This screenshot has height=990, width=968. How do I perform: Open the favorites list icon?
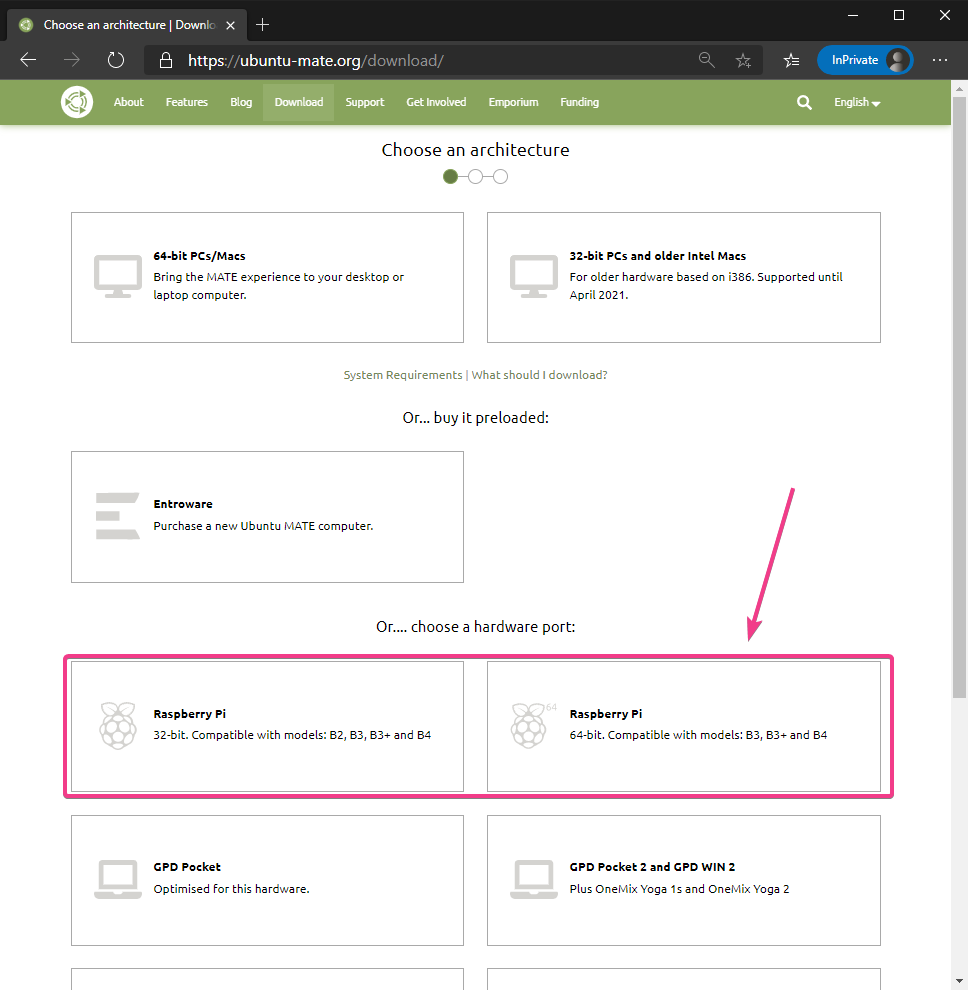791,61
